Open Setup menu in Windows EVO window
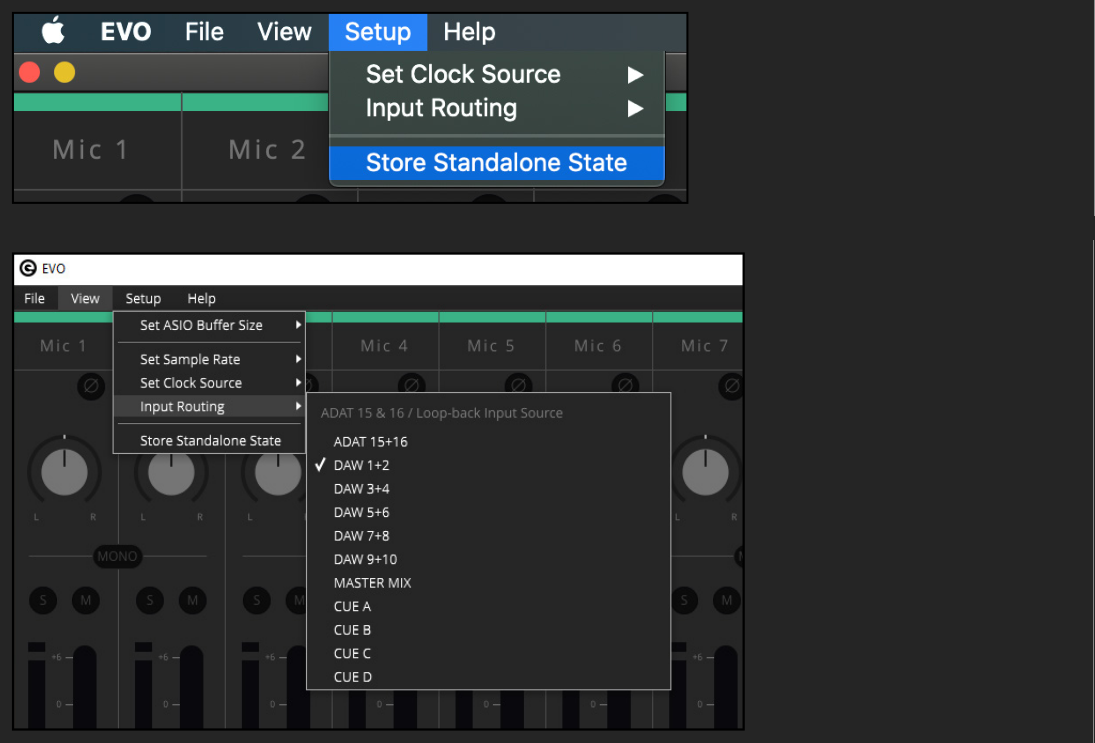The width and height of the screenshot is (1095, 743). point(143,298)
